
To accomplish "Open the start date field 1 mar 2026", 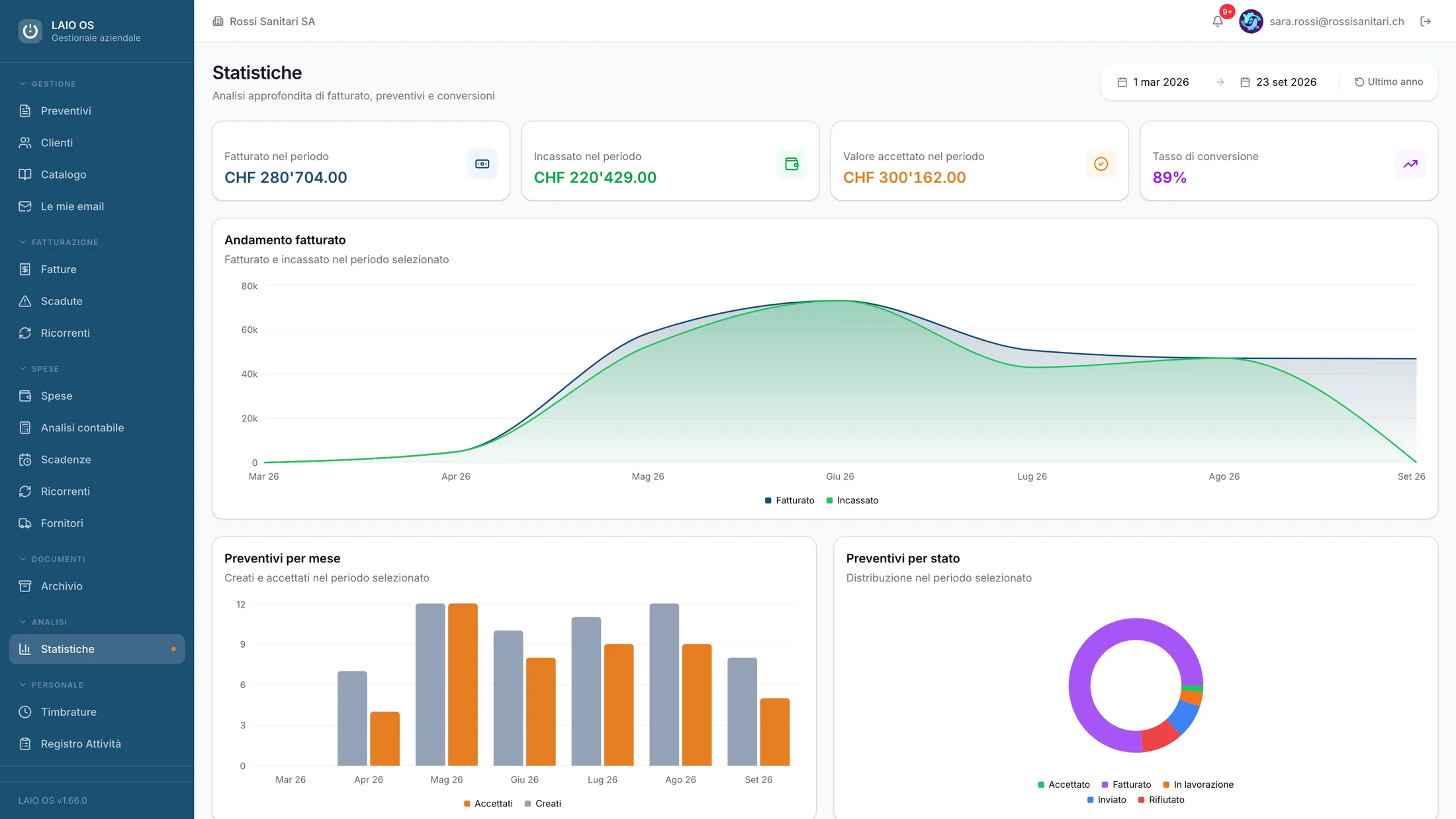I will [x=1154, y=82].
